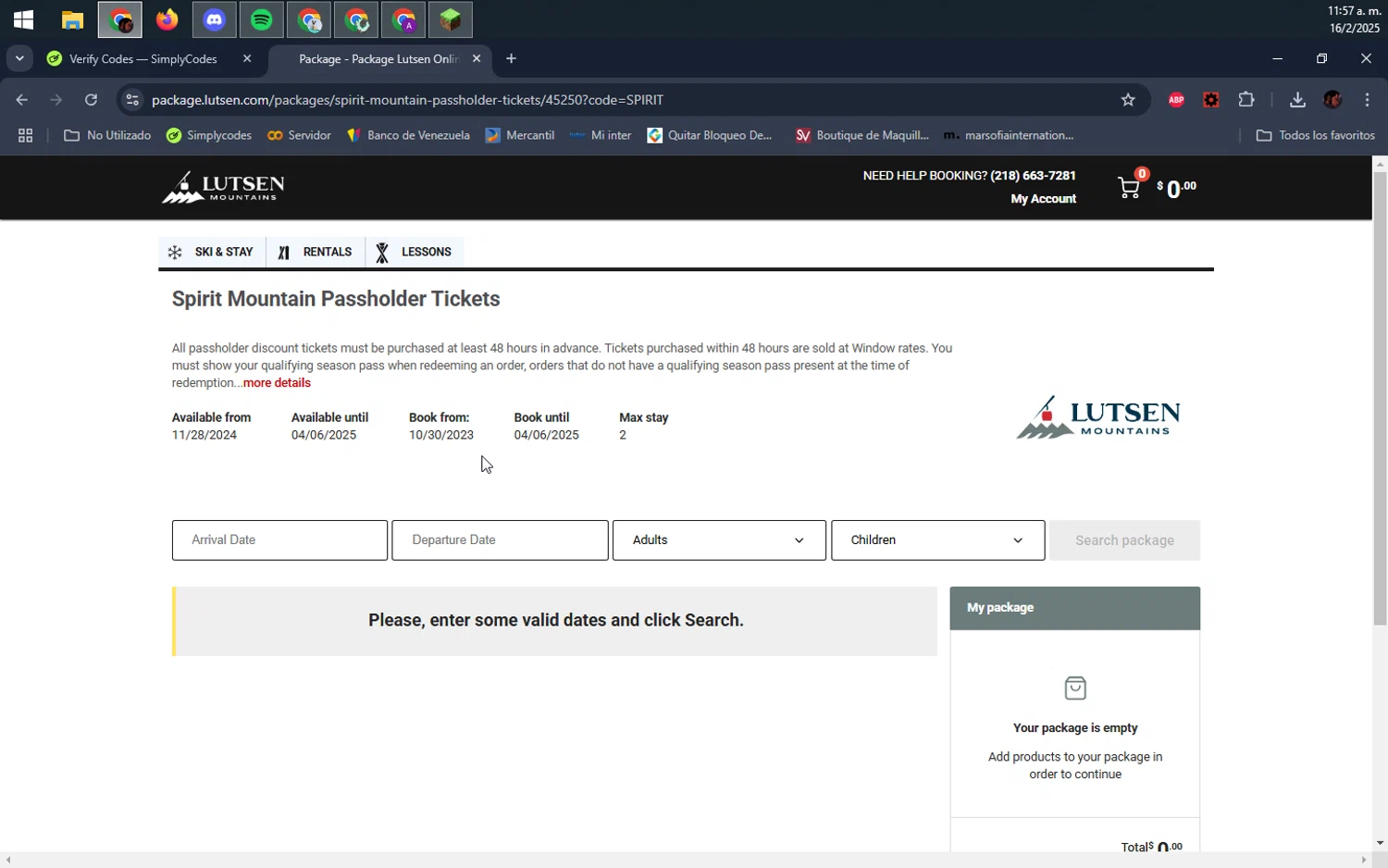
Task: Open the tab search dropdown arrow
Action: coord(19,58)
